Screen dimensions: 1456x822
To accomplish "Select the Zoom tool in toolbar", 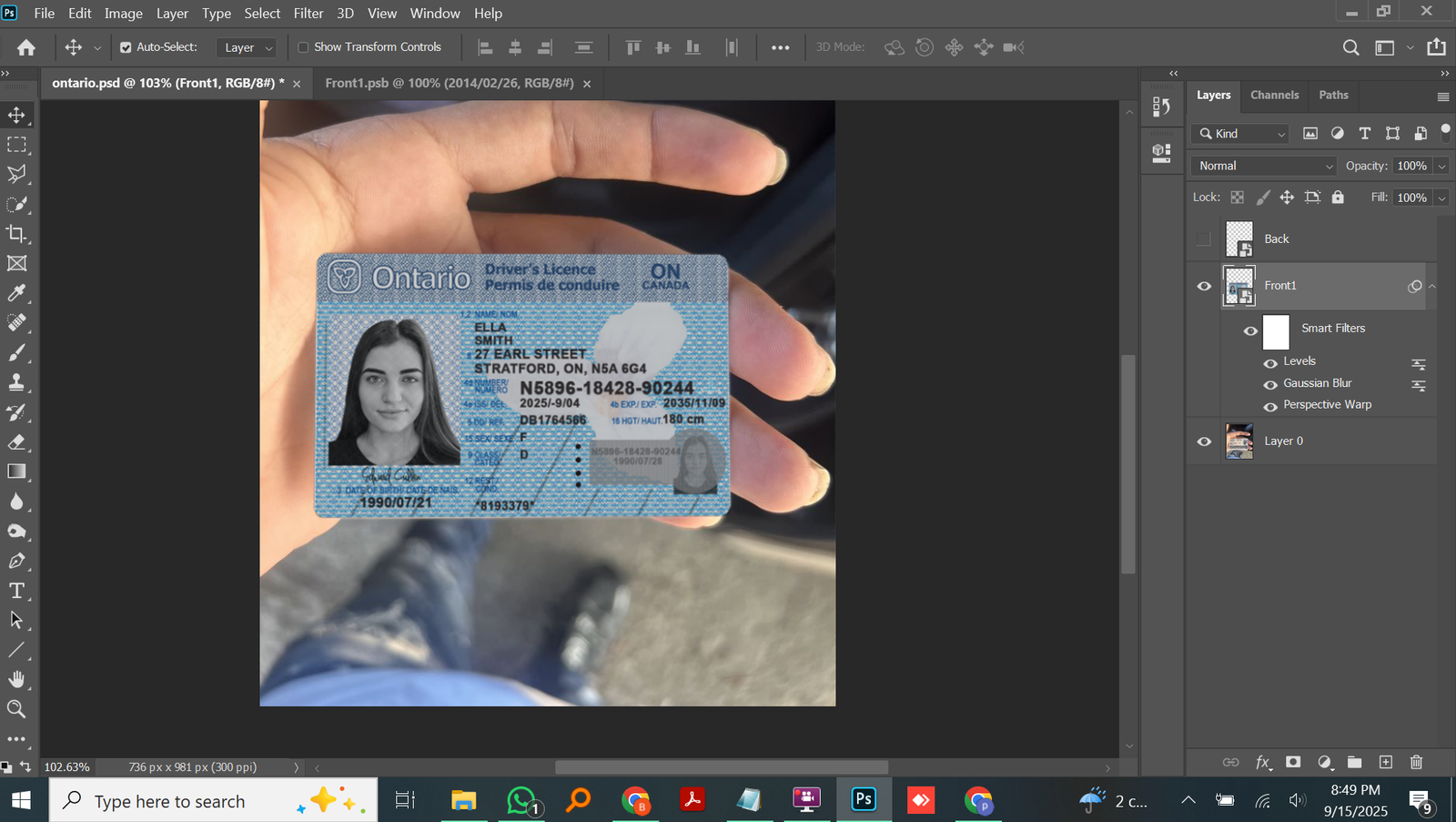I will coord(16,709).
